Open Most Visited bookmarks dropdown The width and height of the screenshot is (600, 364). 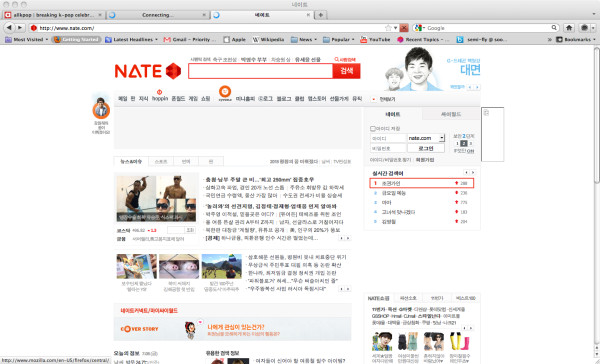pos(27,39)
